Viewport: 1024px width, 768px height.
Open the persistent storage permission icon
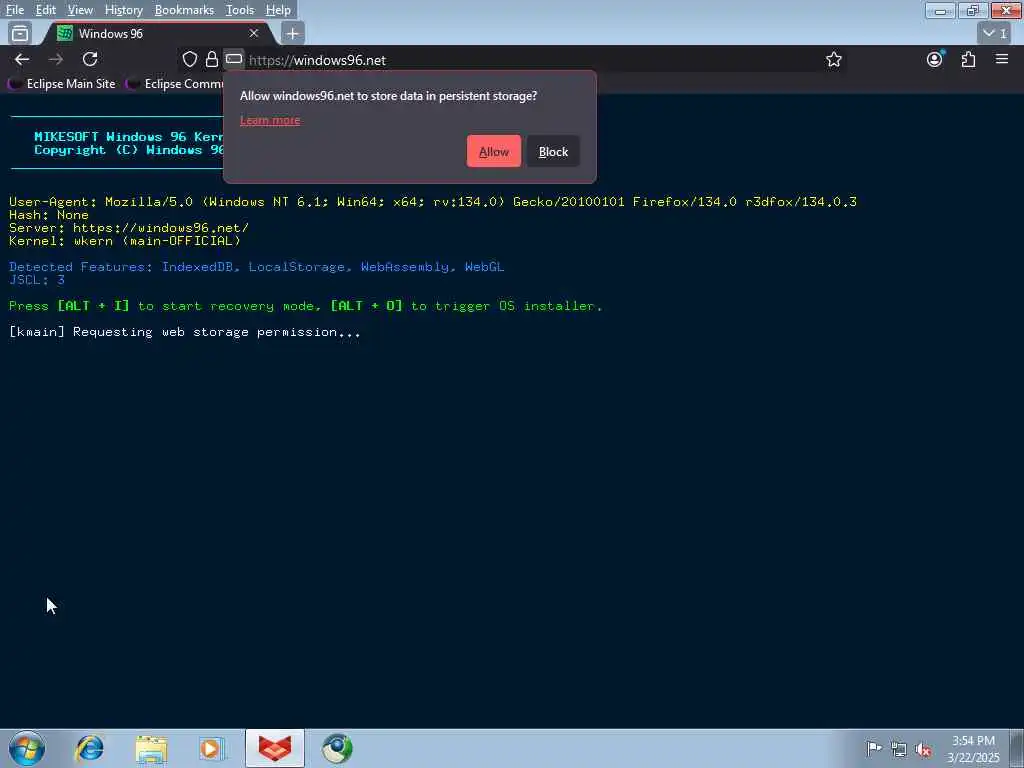tap(234, 59)
